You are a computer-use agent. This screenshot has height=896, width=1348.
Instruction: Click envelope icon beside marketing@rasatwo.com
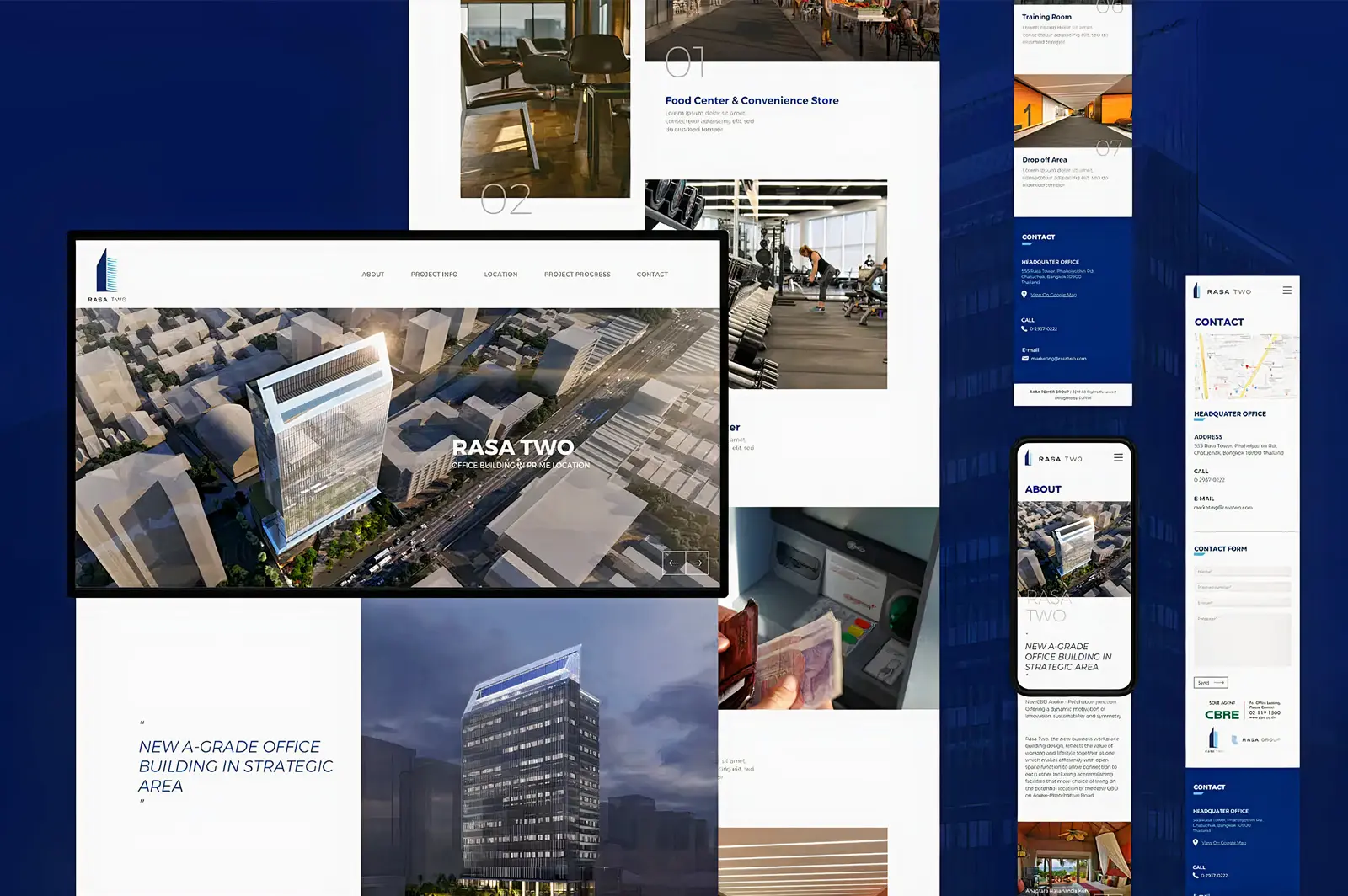(1025, 359)
